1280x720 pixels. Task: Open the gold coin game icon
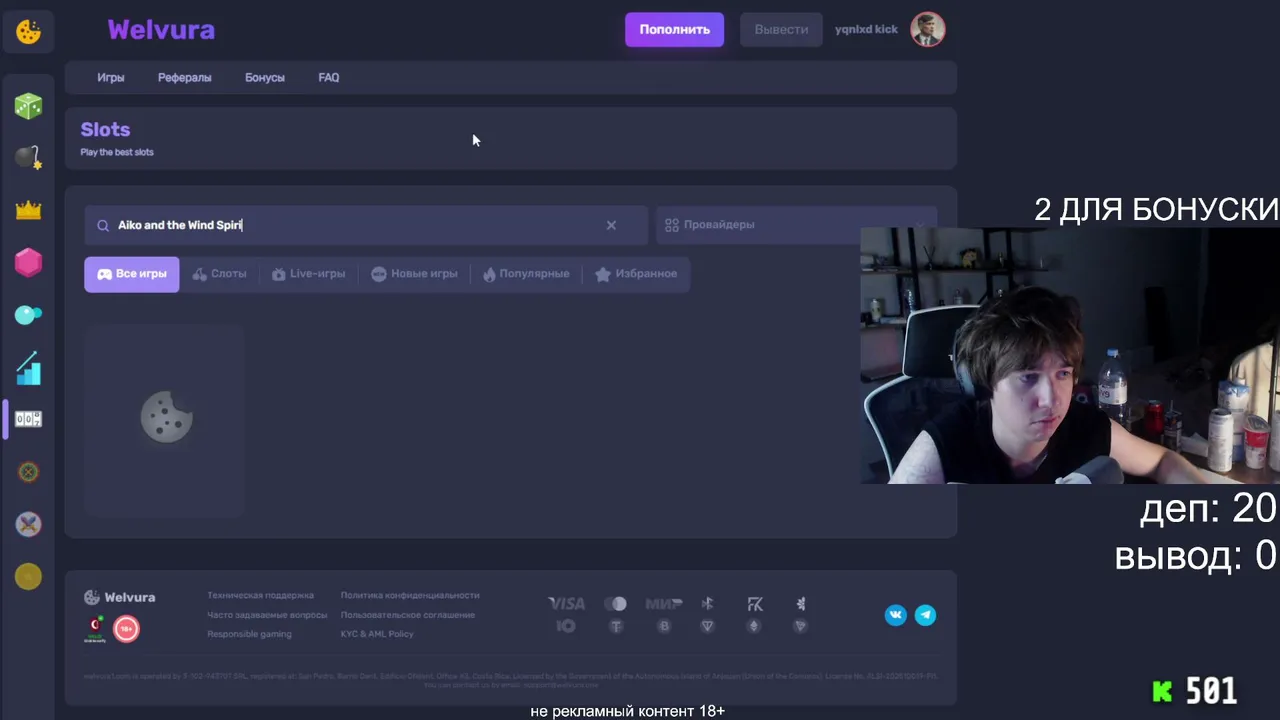tap(28, 576)
